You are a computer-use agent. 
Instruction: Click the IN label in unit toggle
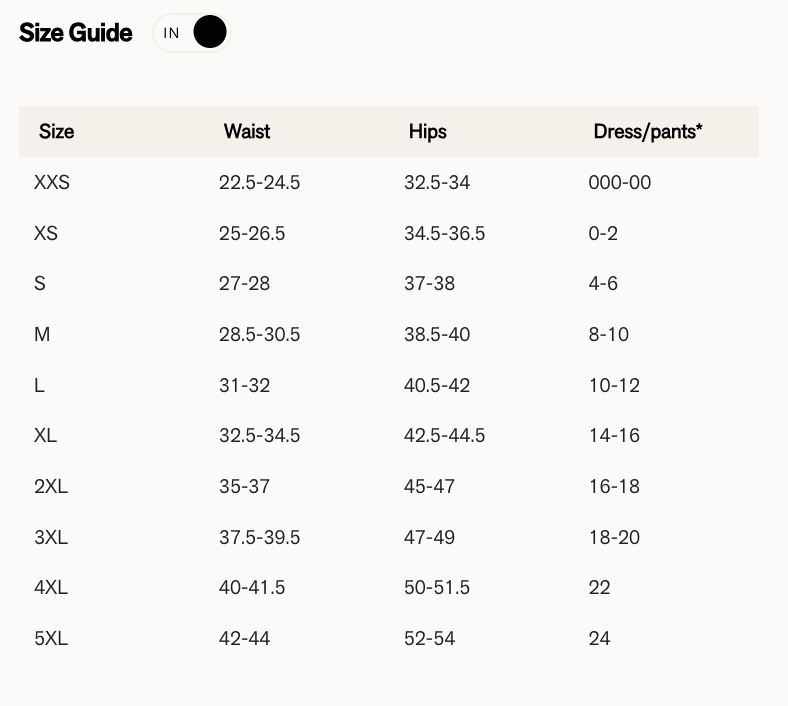[171, 33]
